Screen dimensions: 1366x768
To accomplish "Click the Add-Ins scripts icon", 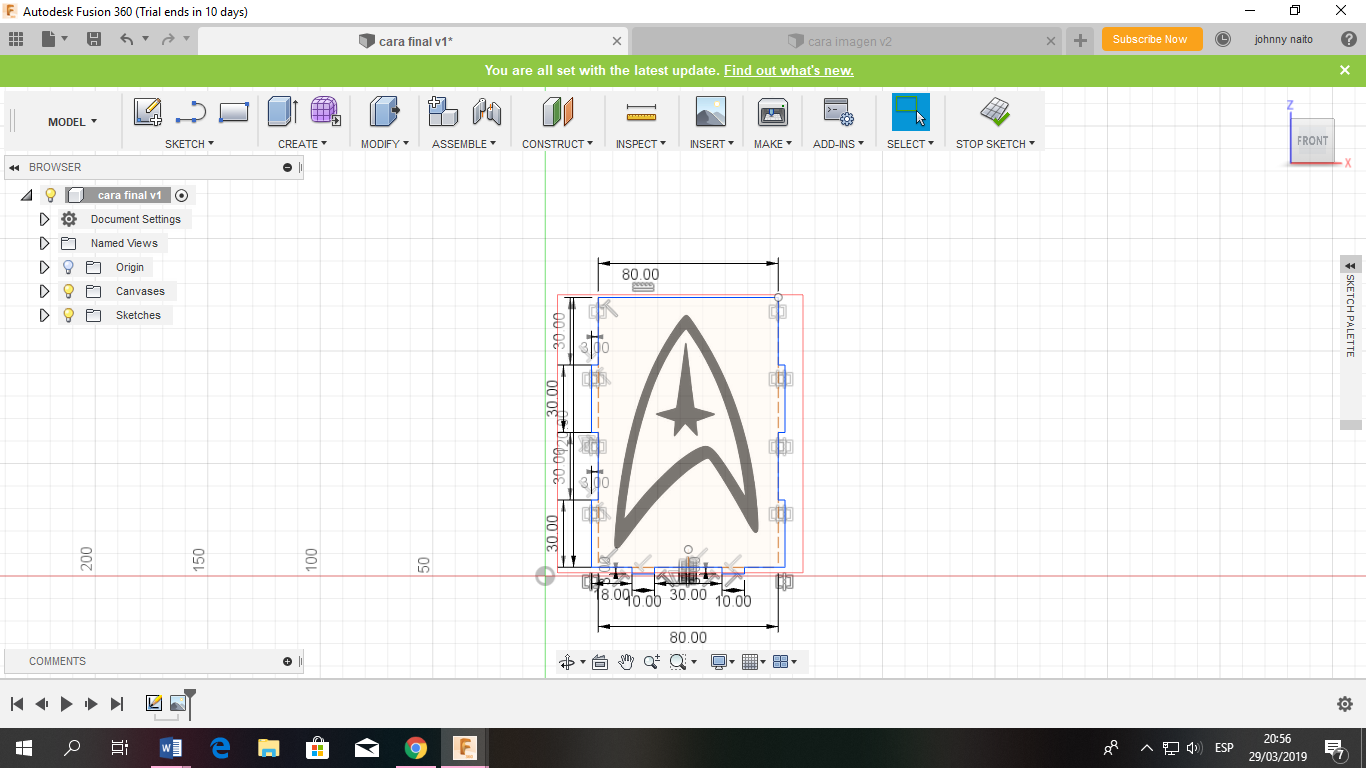I will click(x=838, y=111).
